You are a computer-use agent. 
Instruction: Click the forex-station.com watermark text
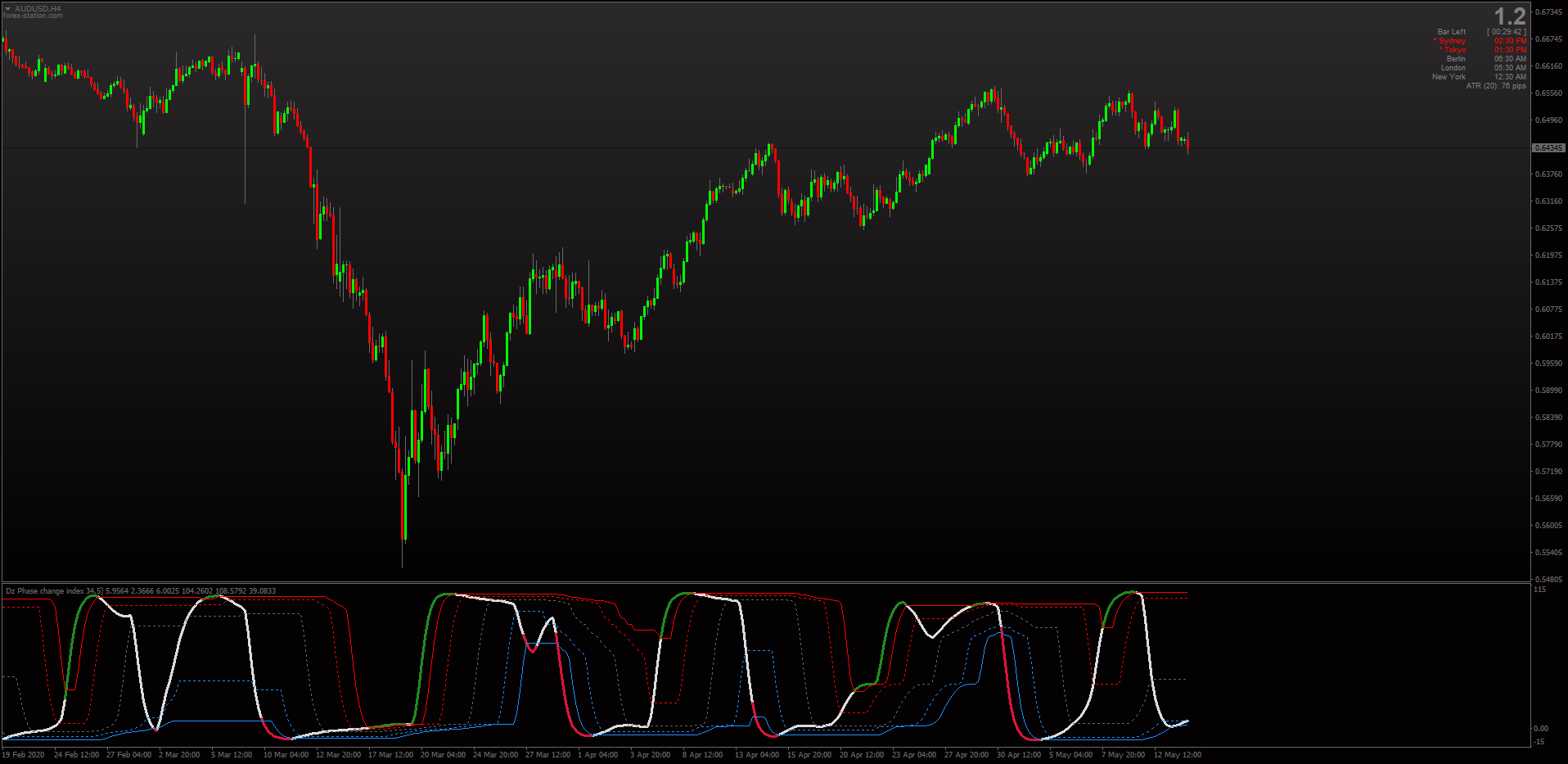pos(33,16)
